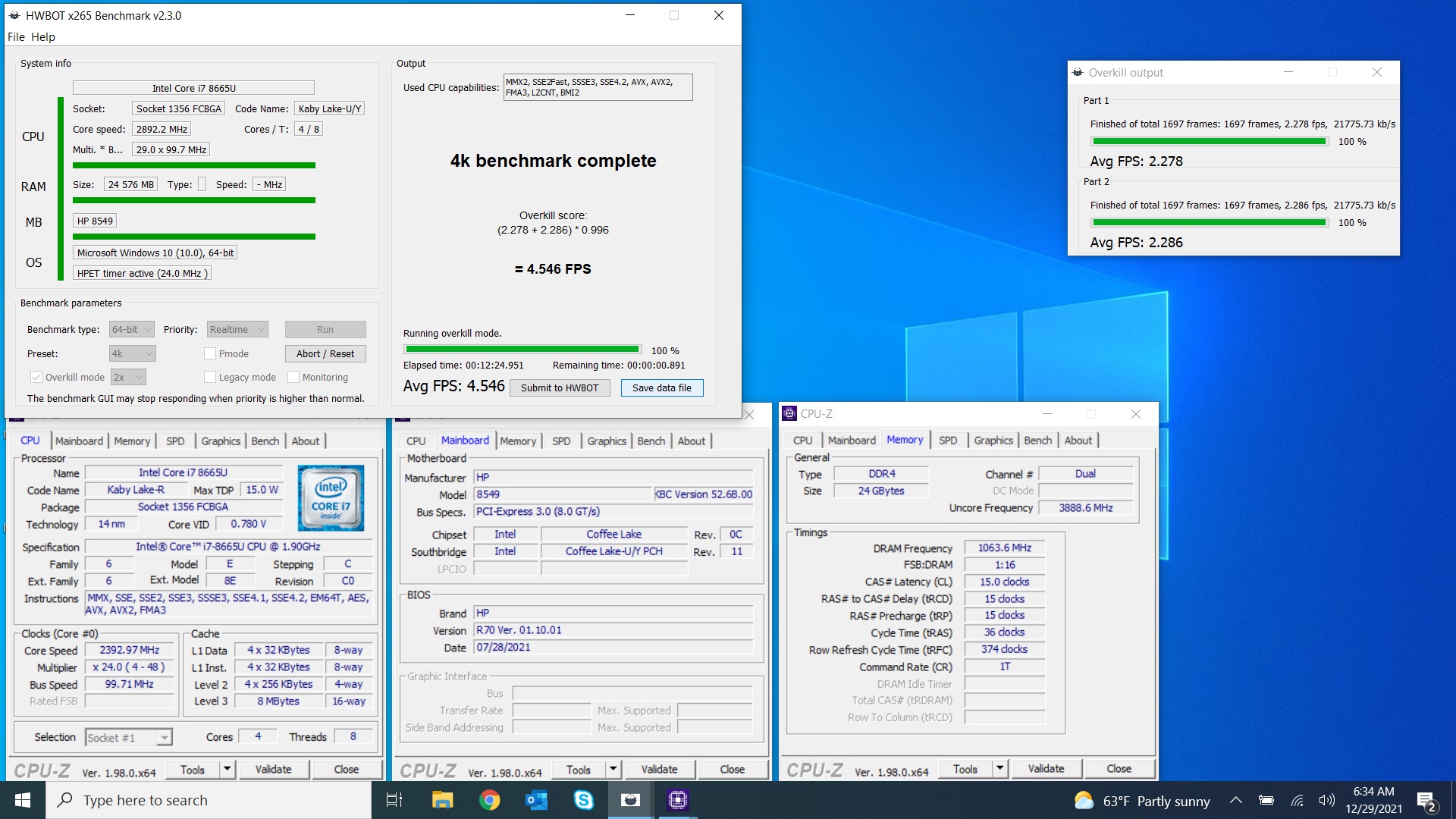Viewport: 1456px width, 819px height.
Task: Switch to Mainboard tab in left CPU-Z window
Action: pos(79,441)
